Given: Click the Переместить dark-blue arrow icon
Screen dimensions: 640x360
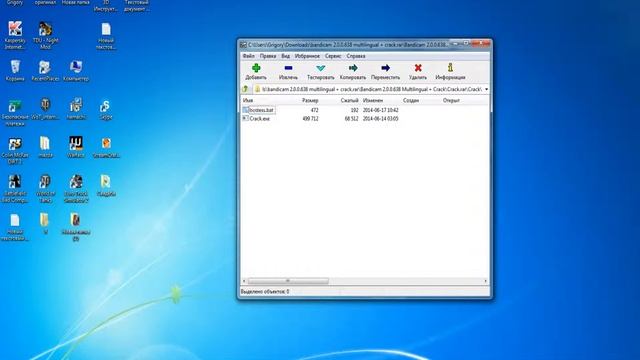Looking at the screenshot, I should pyautogui.click(x=385, y=68).
